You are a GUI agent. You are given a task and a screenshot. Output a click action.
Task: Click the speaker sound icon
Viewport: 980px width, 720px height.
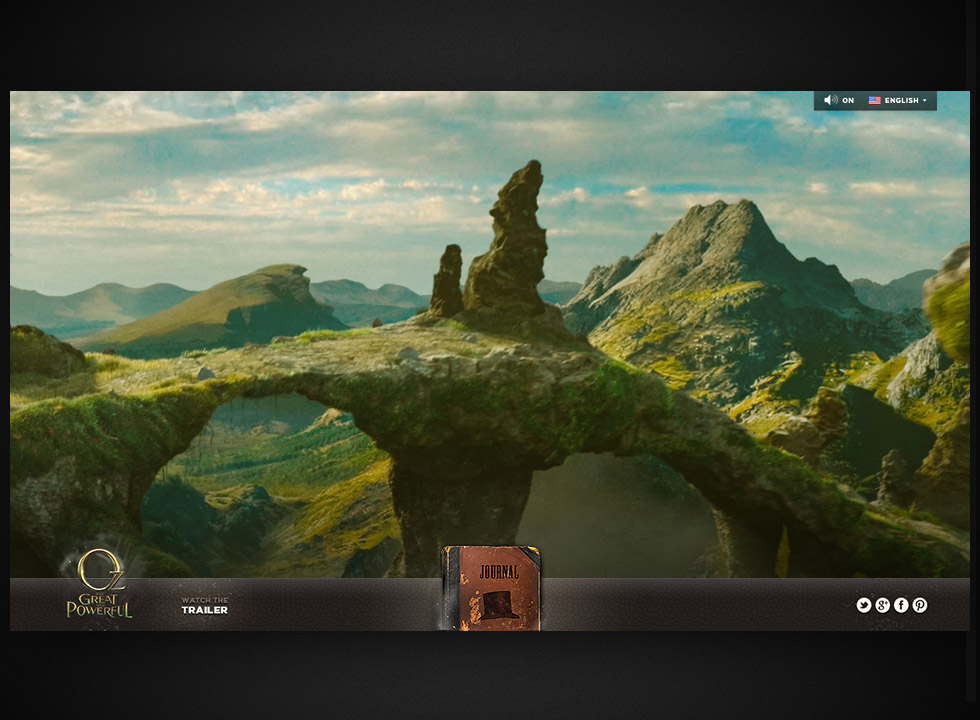coord(830,101)
